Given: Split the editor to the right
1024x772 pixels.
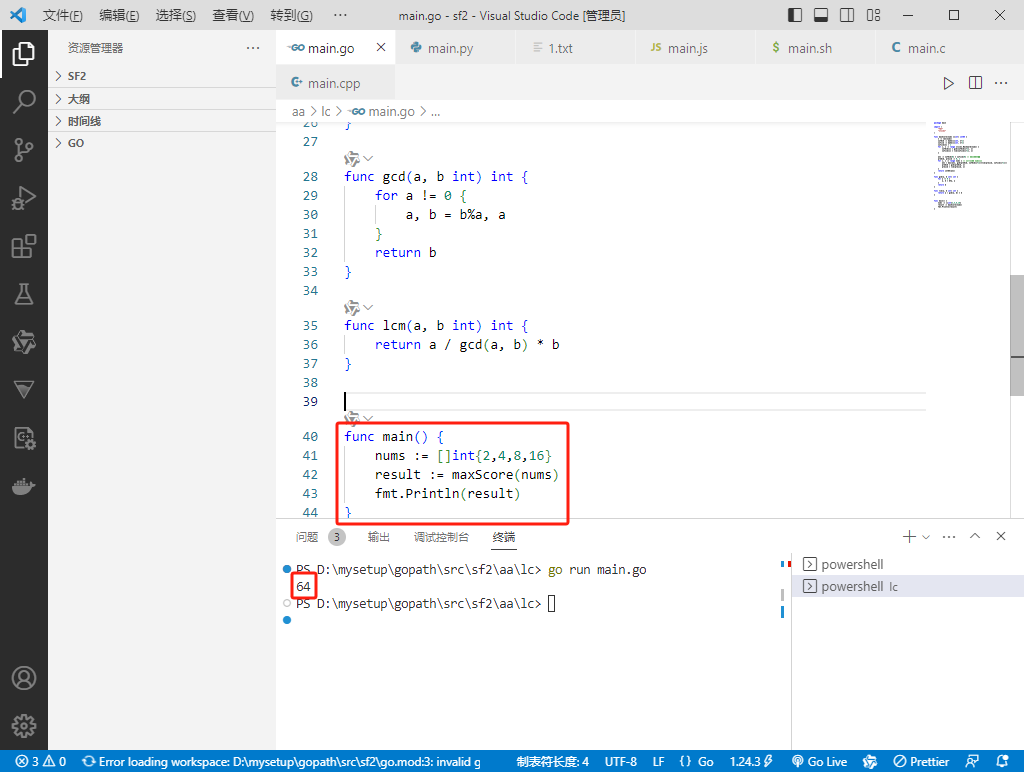Looking at the screenshot, I should tap(975, 83).
